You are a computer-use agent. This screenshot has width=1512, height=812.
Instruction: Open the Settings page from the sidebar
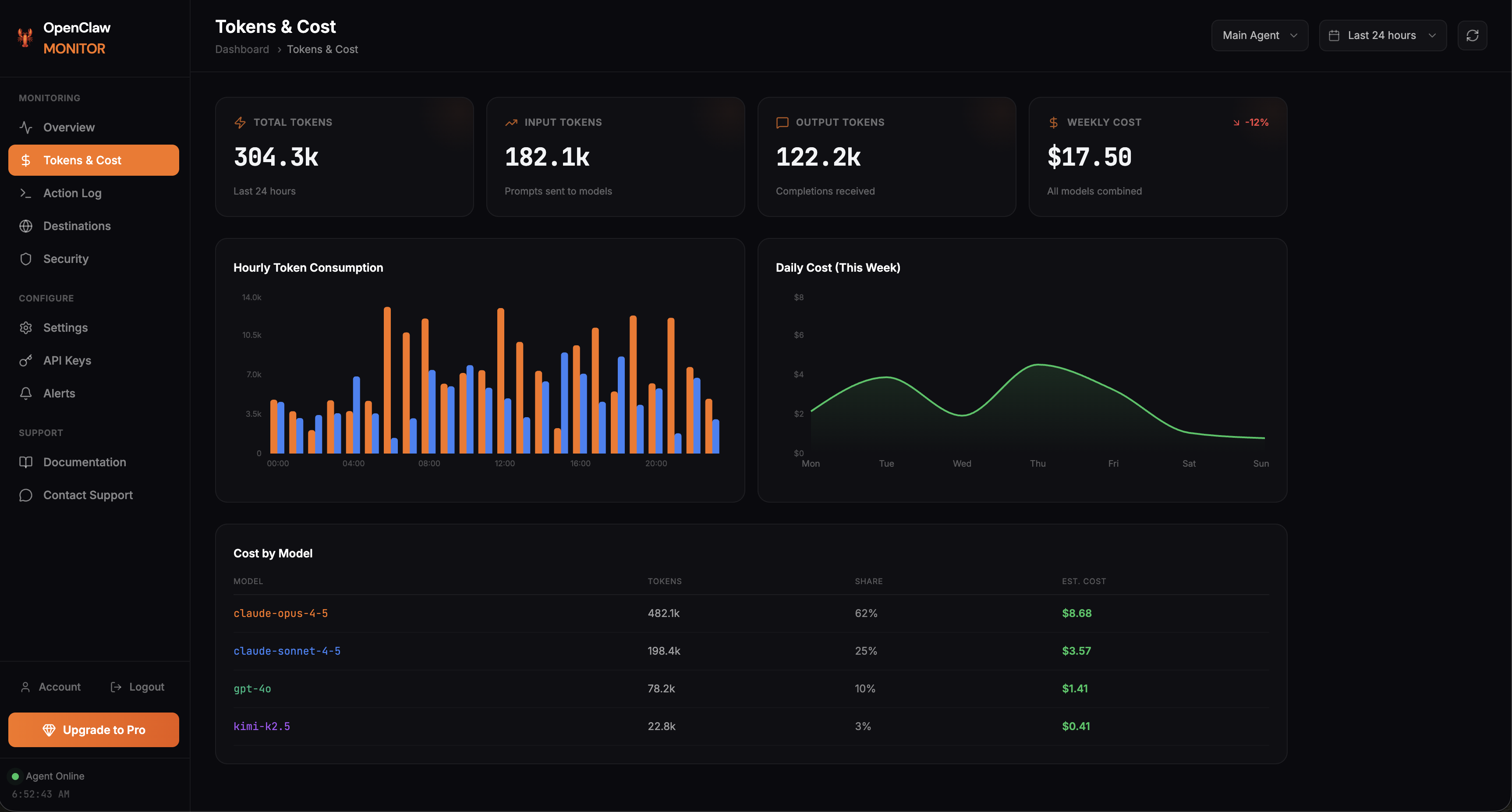[x=65, y=327]
